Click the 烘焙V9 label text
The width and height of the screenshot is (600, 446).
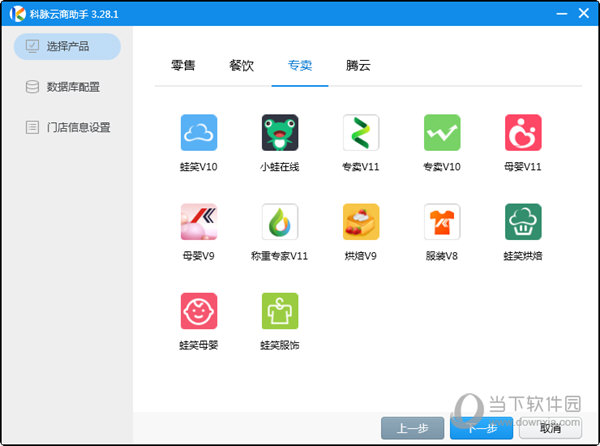tap(361, 256)
